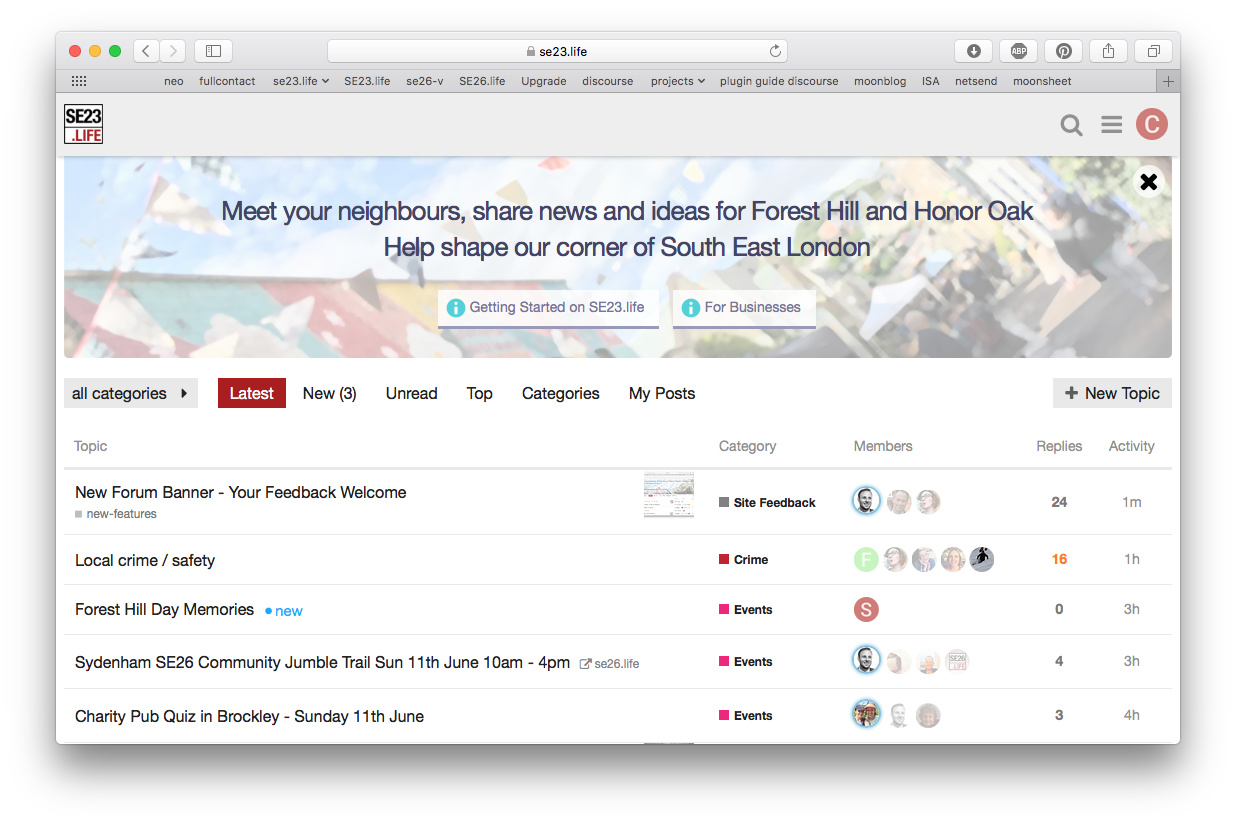Image resolution: width=1236 pixels, height=824 pixels.
Task: Click the SE23.LIFE site logo
Action: pos(84,124)
